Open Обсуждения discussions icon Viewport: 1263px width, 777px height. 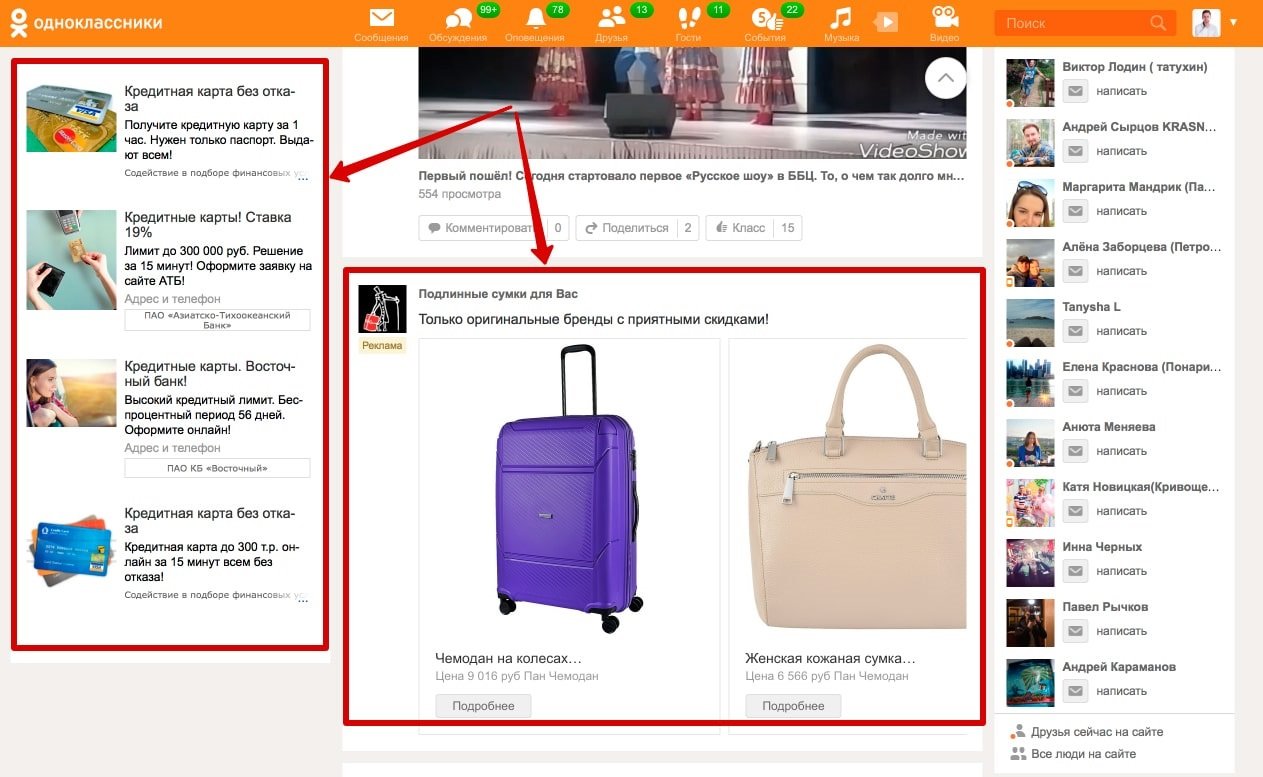coord(458,18)
